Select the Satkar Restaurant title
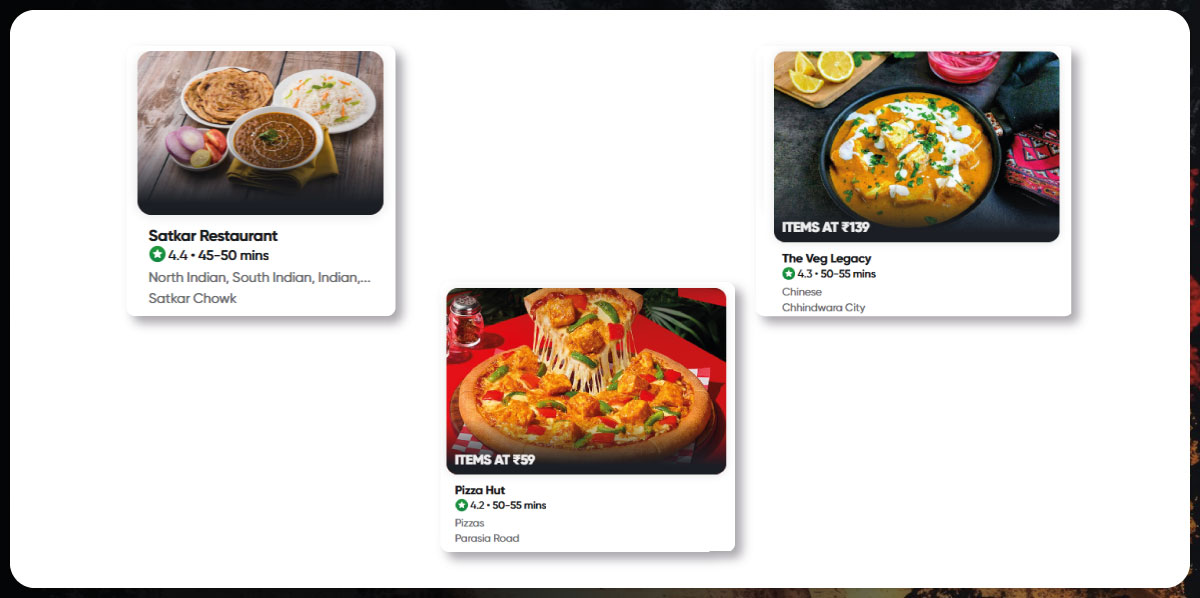Screen dimensions: 1200x598 click(213, 236)
